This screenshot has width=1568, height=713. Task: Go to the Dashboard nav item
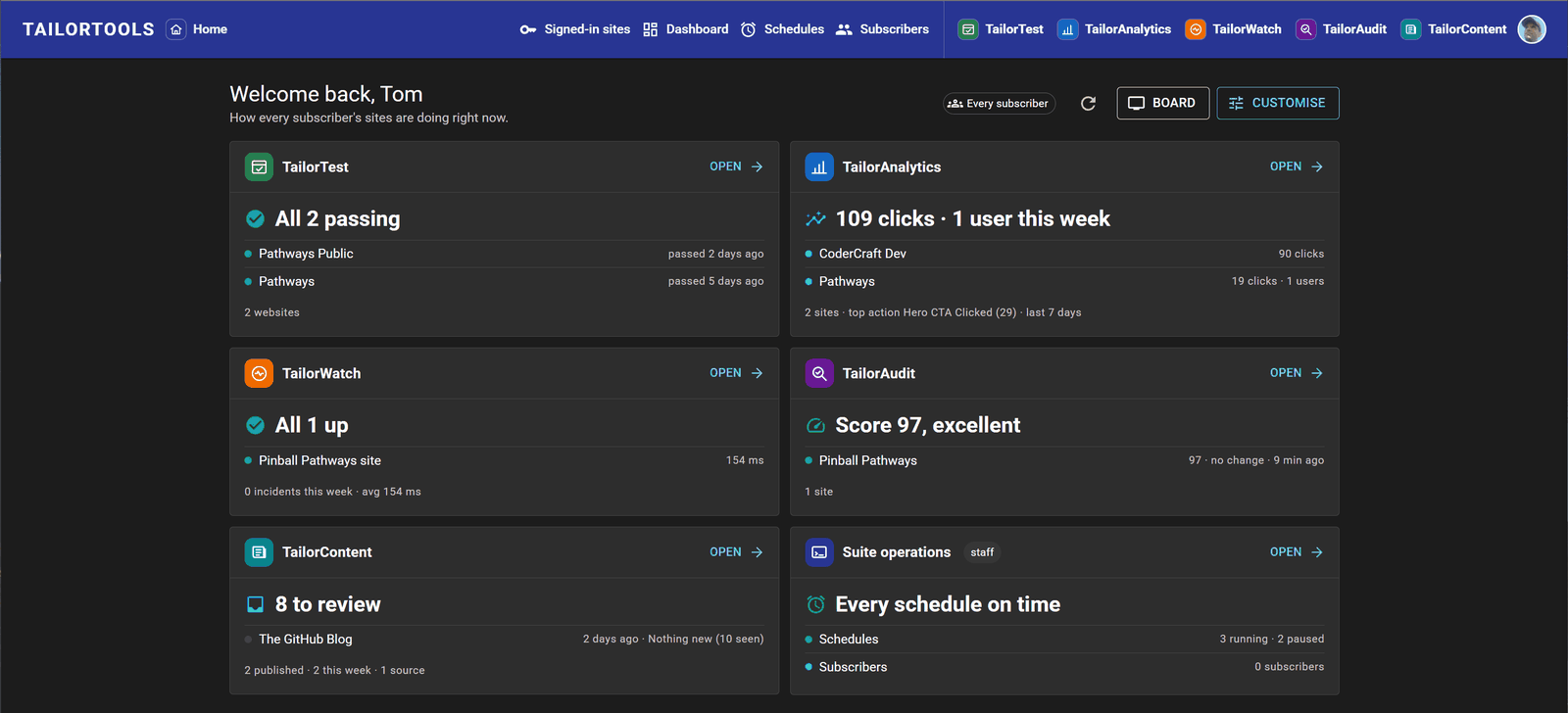(x=686, y=29)
